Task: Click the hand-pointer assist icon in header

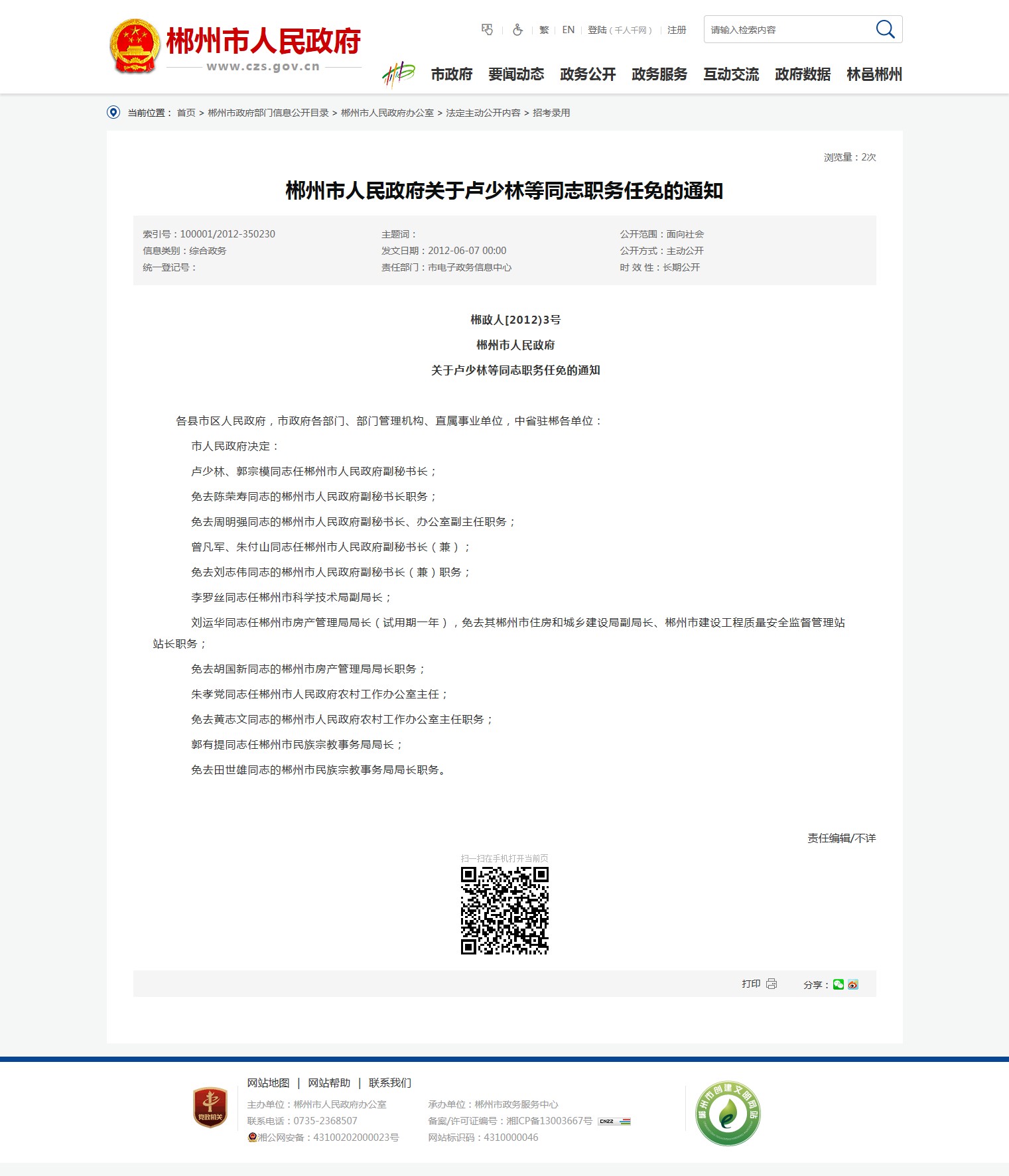Action: (488, 30)
